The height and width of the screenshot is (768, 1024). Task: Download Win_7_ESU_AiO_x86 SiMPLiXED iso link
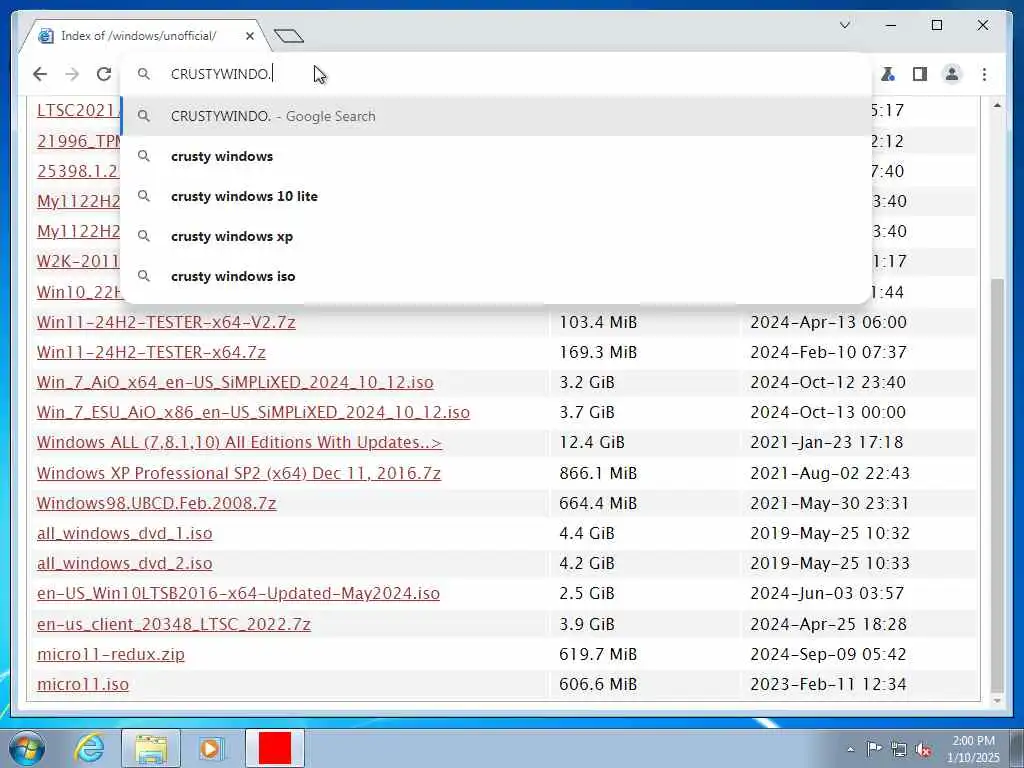253,412
